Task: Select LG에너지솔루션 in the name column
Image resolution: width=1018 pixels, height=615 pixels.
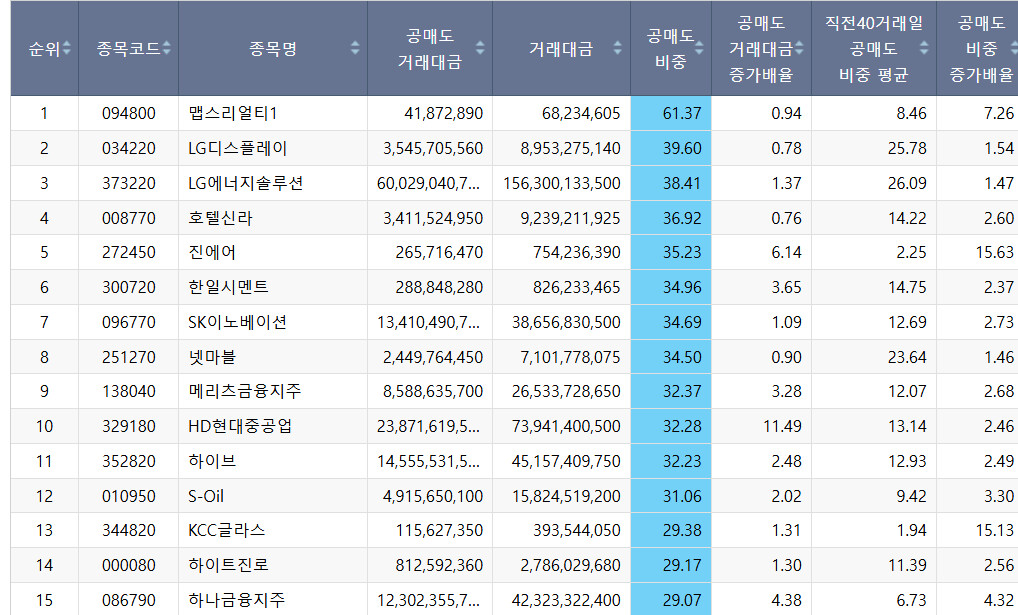Action: (x=245, y=183)
